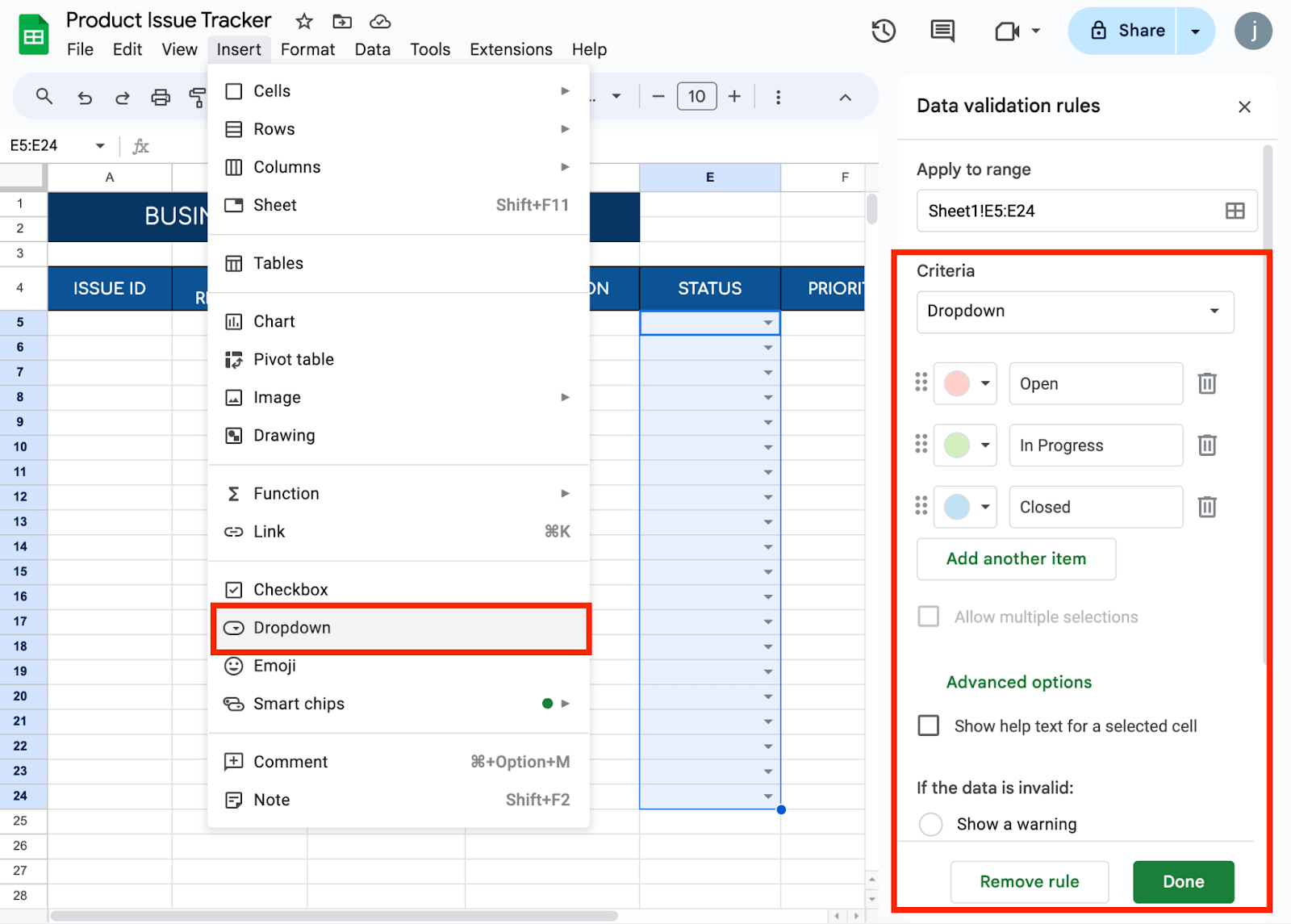Delete the 'Closed' item with trash icon
Screen dimensions: 1291x924
tap(1206, 507)
